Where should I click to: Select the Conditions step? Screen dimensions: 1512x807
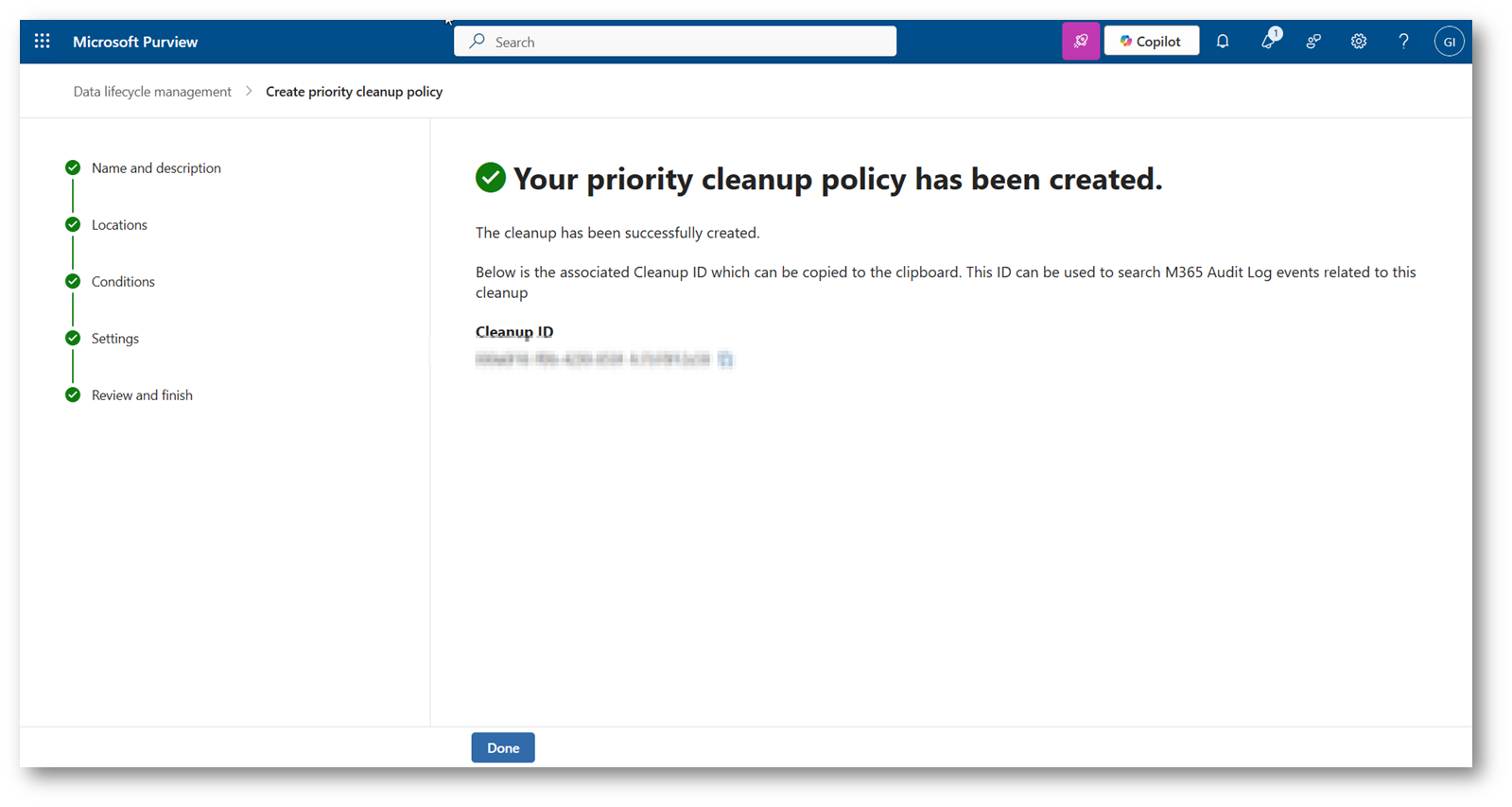[x=123, y=282]
